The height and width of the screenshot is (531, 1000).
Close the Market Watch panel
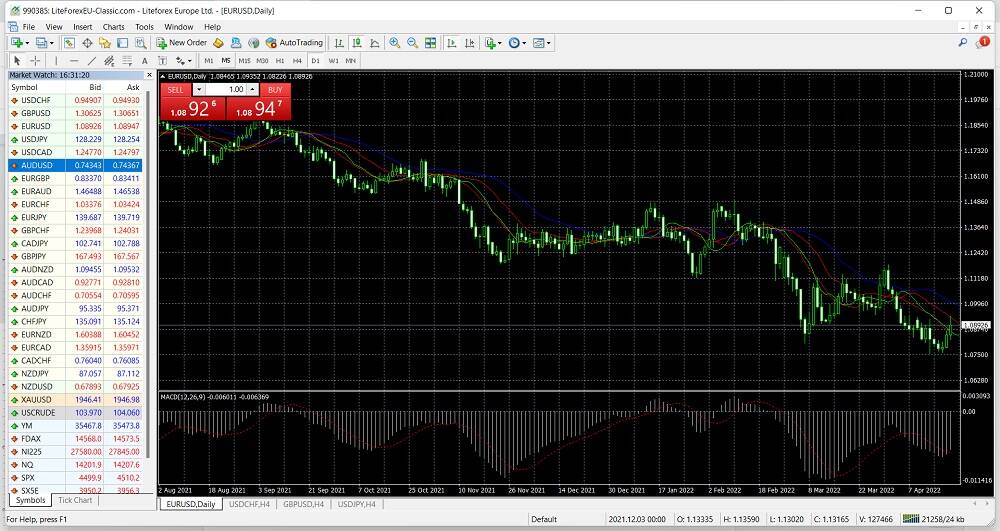149,75
